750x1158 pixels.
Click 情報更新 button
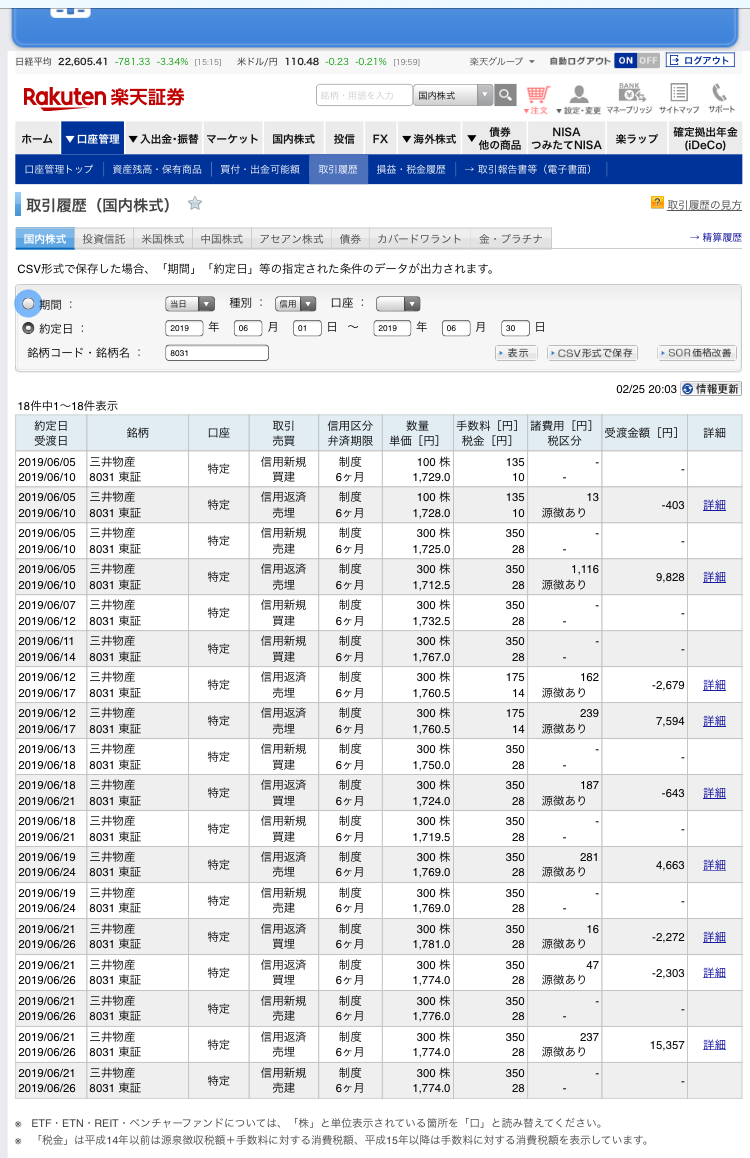(x=710, y=388)
